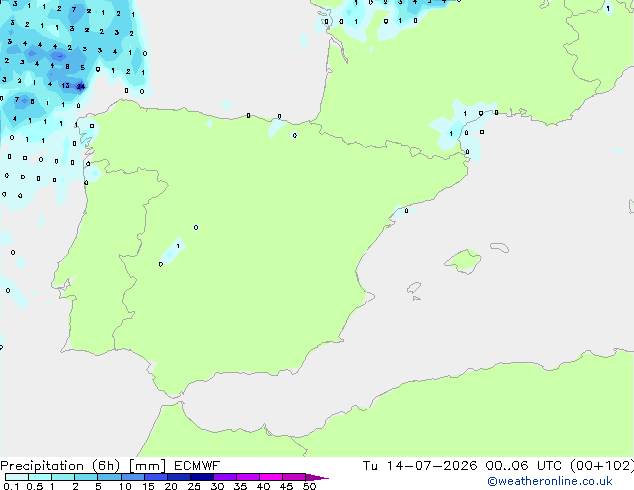Click the 10–15 mm legend color box

[133, 477]
